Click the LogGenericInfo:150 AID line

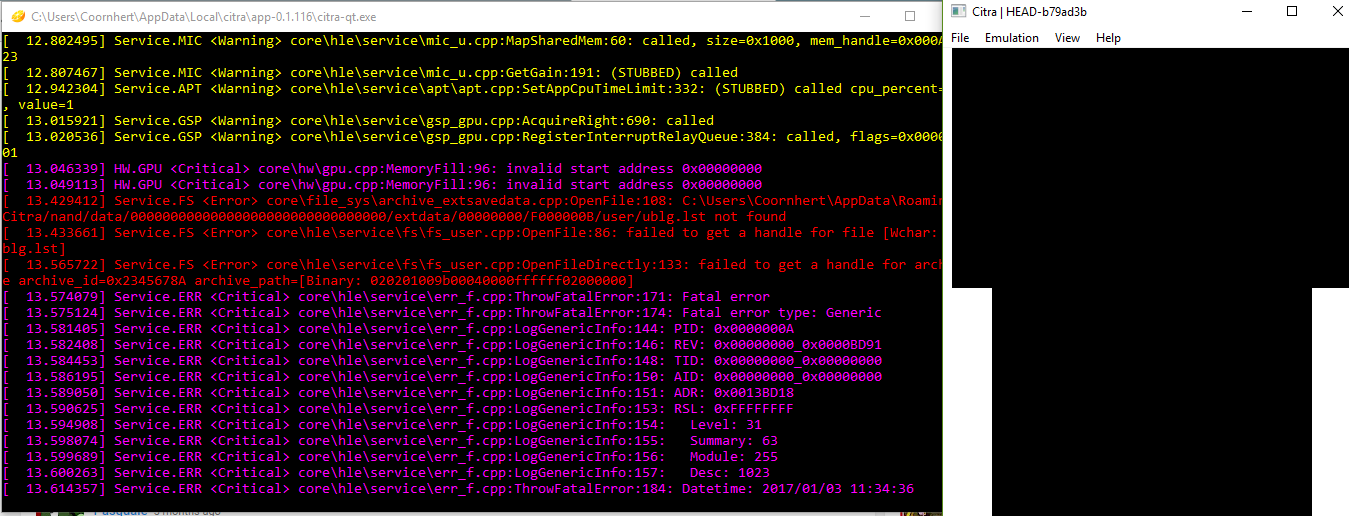click(x=442, y=377)
